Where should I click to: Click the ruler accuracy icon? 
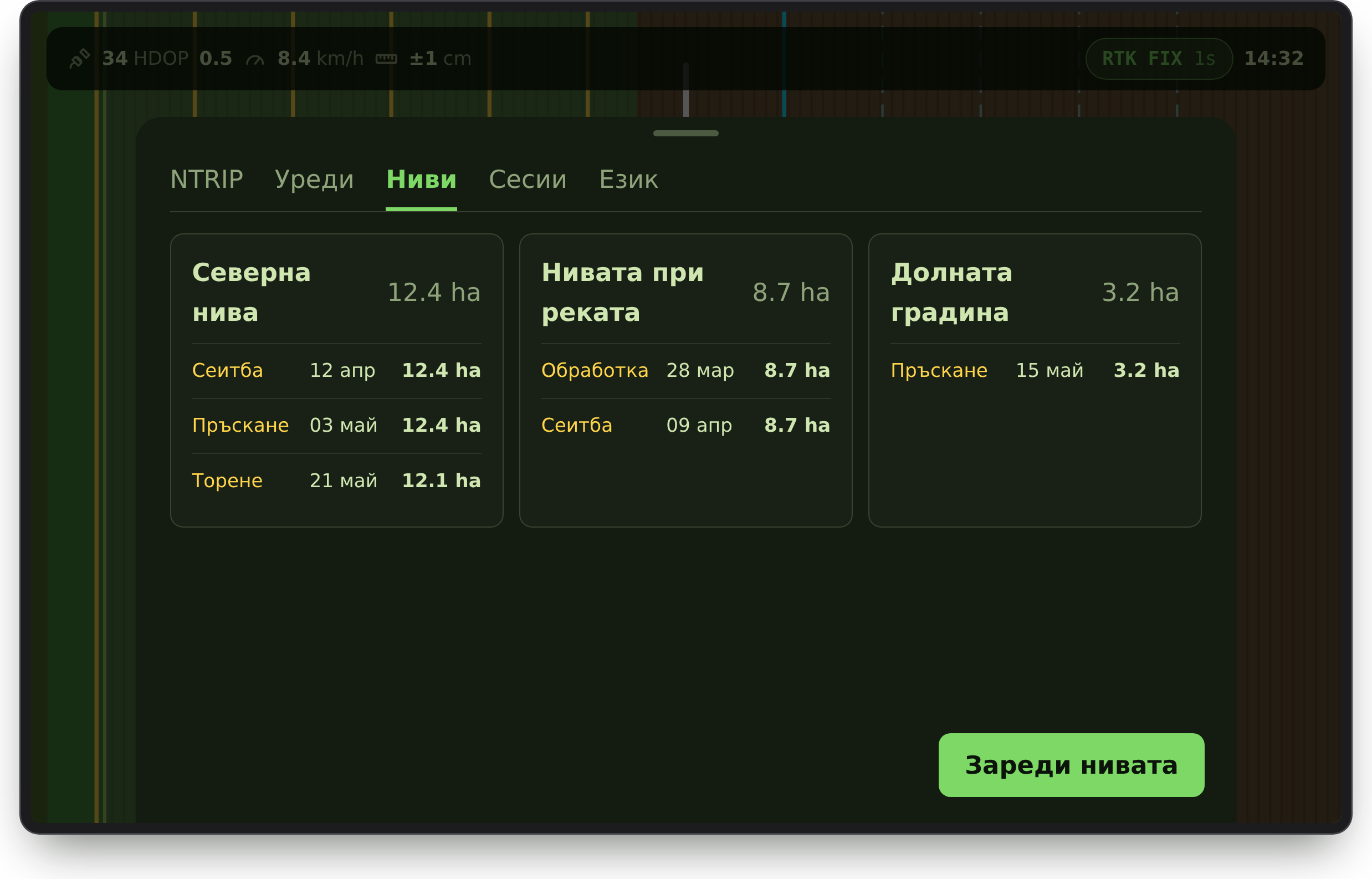tap(386, 58)
